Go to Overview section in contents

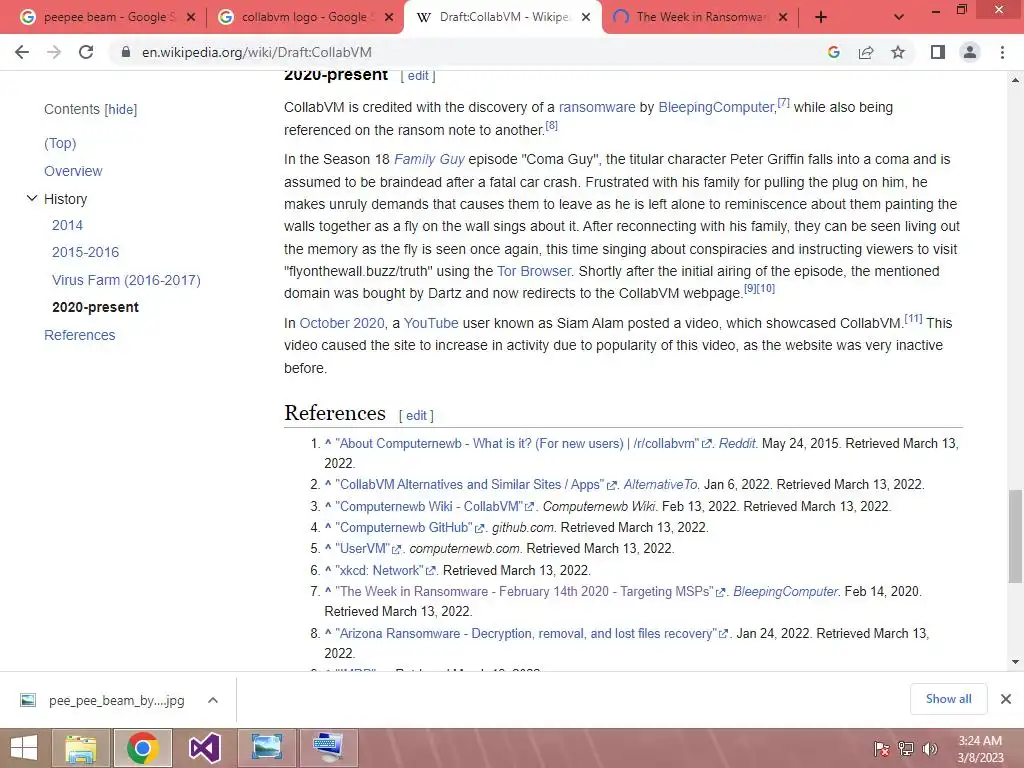tap(73, 171)
